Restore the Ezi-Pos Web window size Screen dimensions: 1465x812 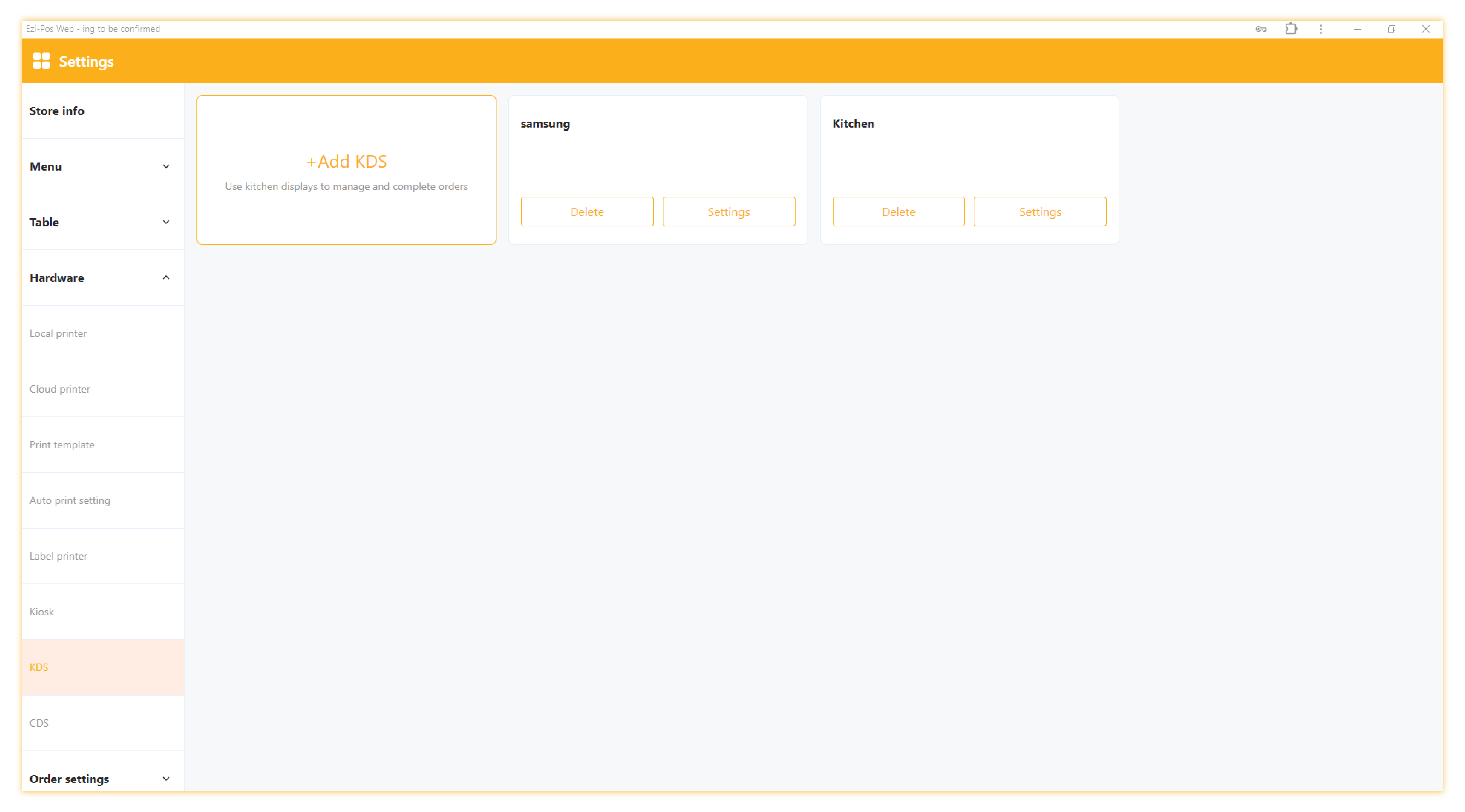pyautogui.click(x=1391, y=29)
